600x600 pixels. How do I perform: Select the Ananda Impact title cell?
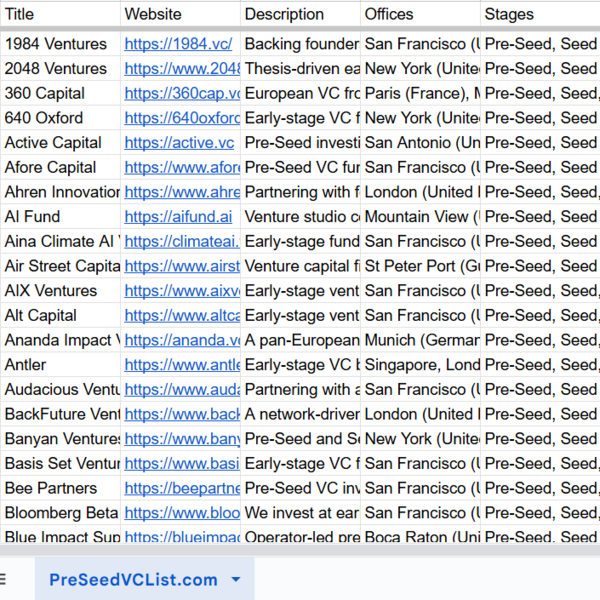click(x=60, y=340)
